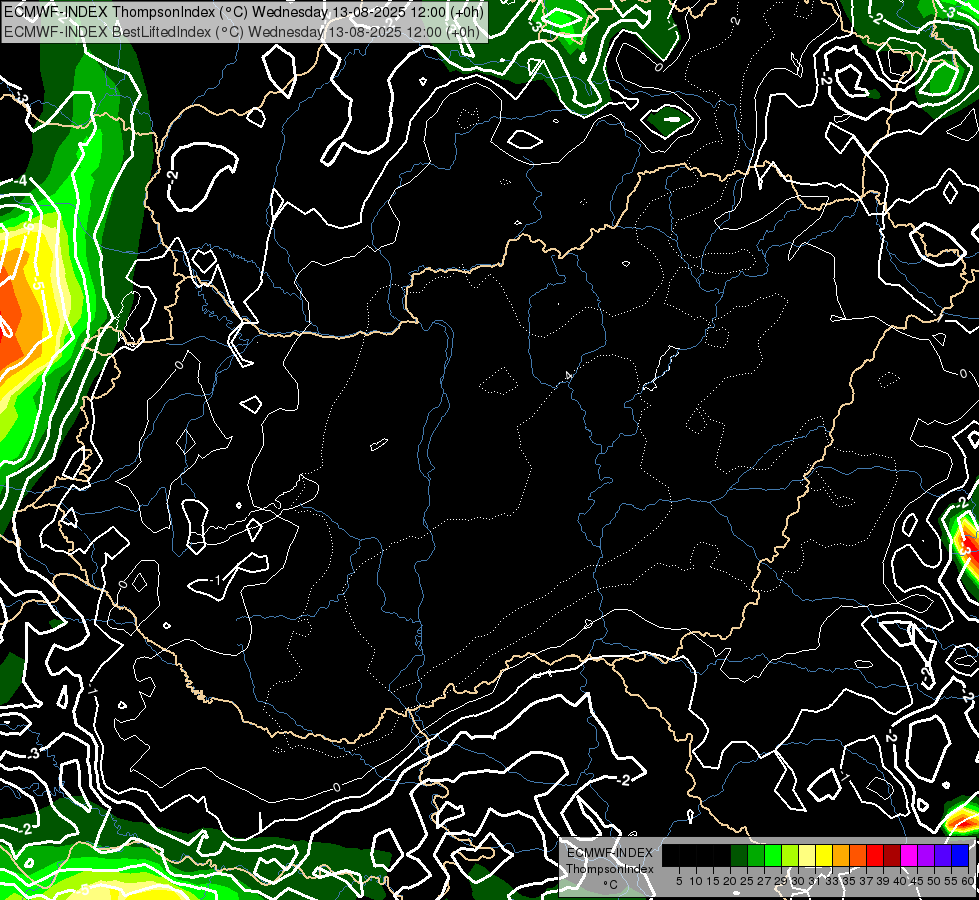The image size is (979, 900).
Task: Select the indigo 50-55 legend swatch
Action: click(943, 856)
